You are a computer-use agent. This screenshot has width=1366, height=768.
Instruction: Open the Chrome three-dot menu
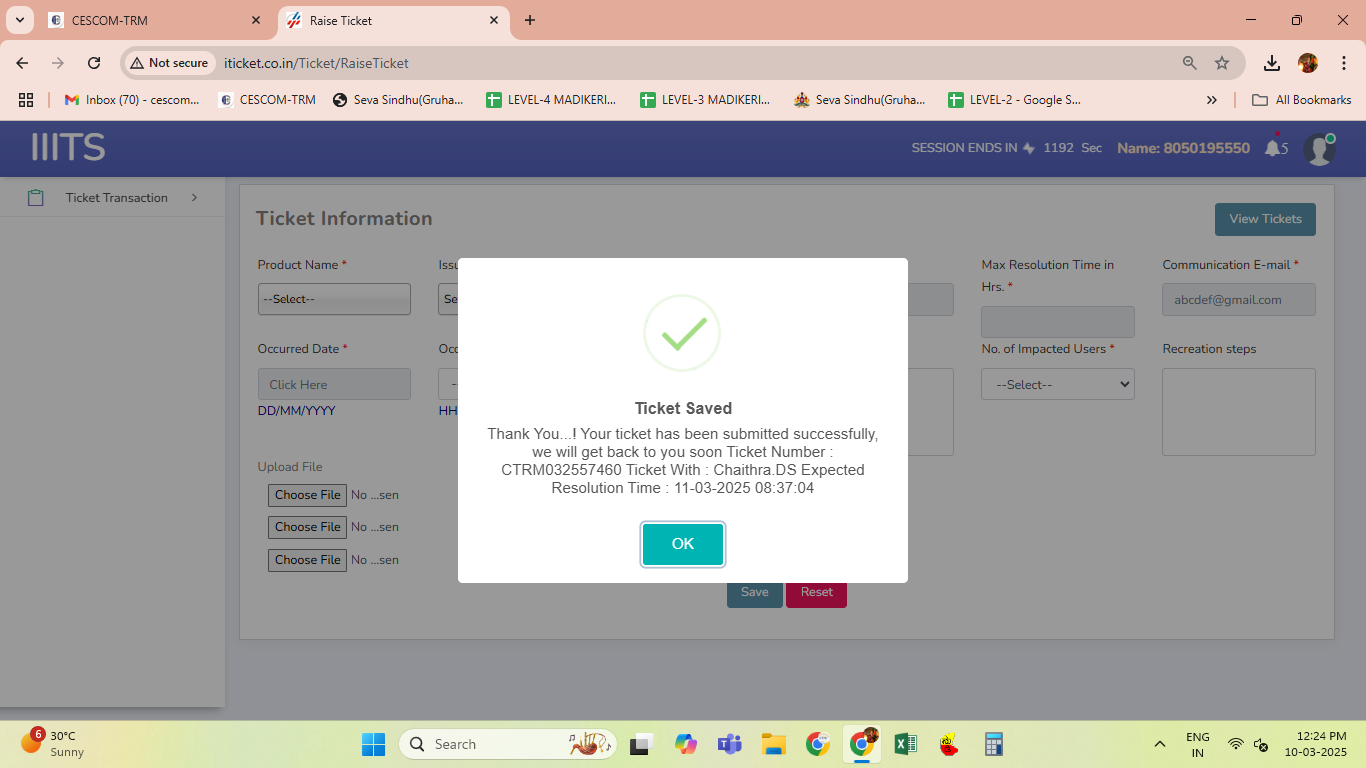(1344, 63)
